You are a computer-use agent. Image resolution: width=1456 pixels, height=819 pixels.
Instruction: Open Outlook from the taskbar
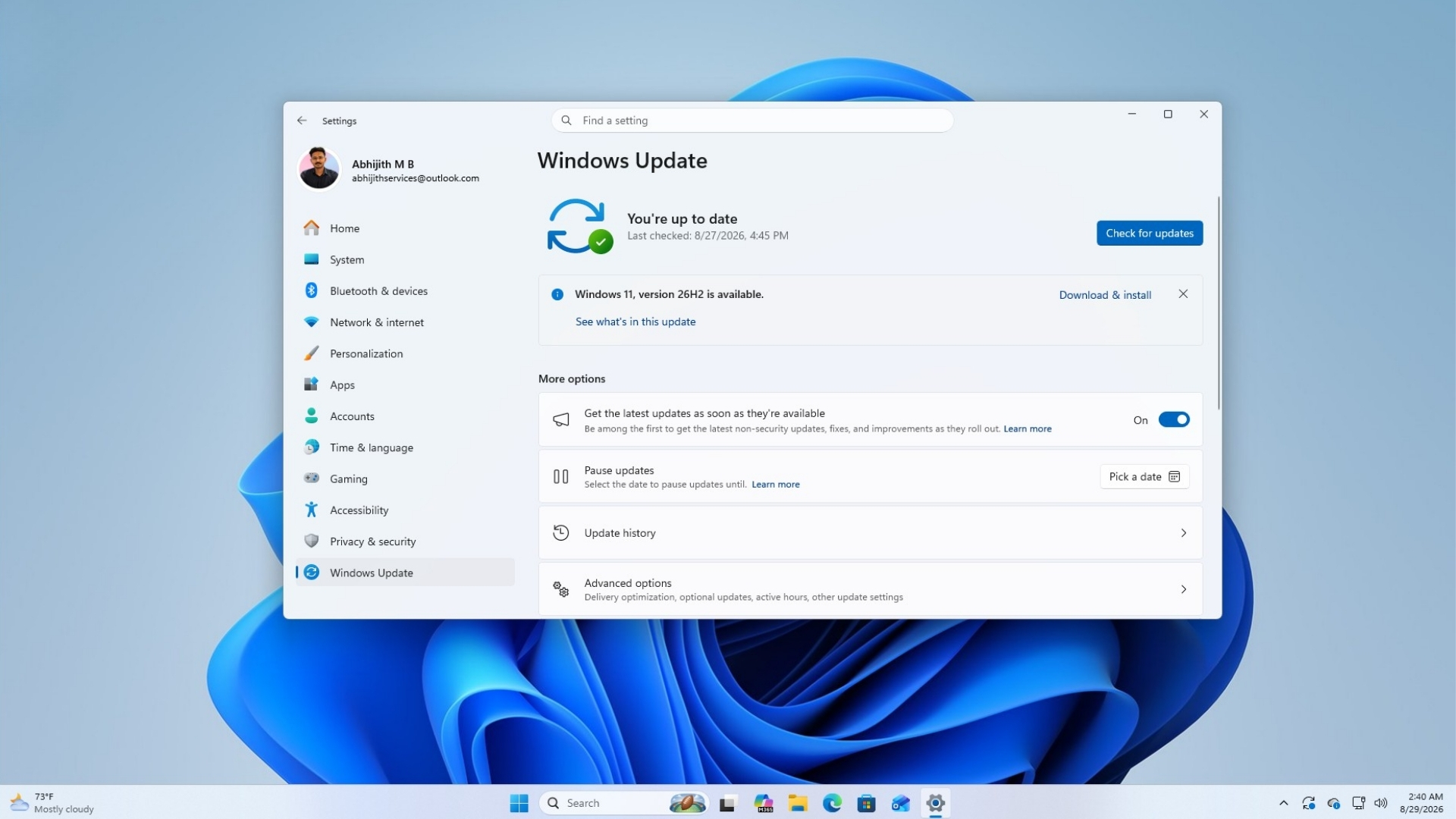click(901, 803)
